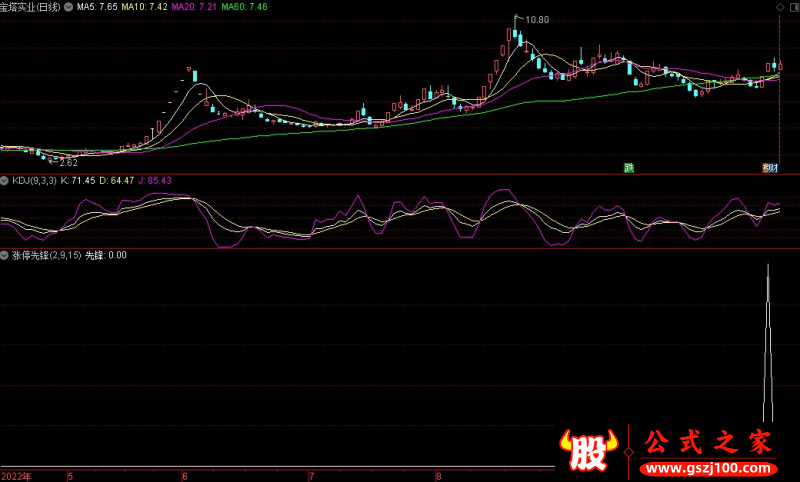Image resolution: width=800 pixels, height=482 pixels.
Task: Open dropdown next to 宝塔实业(日线) title
Action: pos(67,6)
